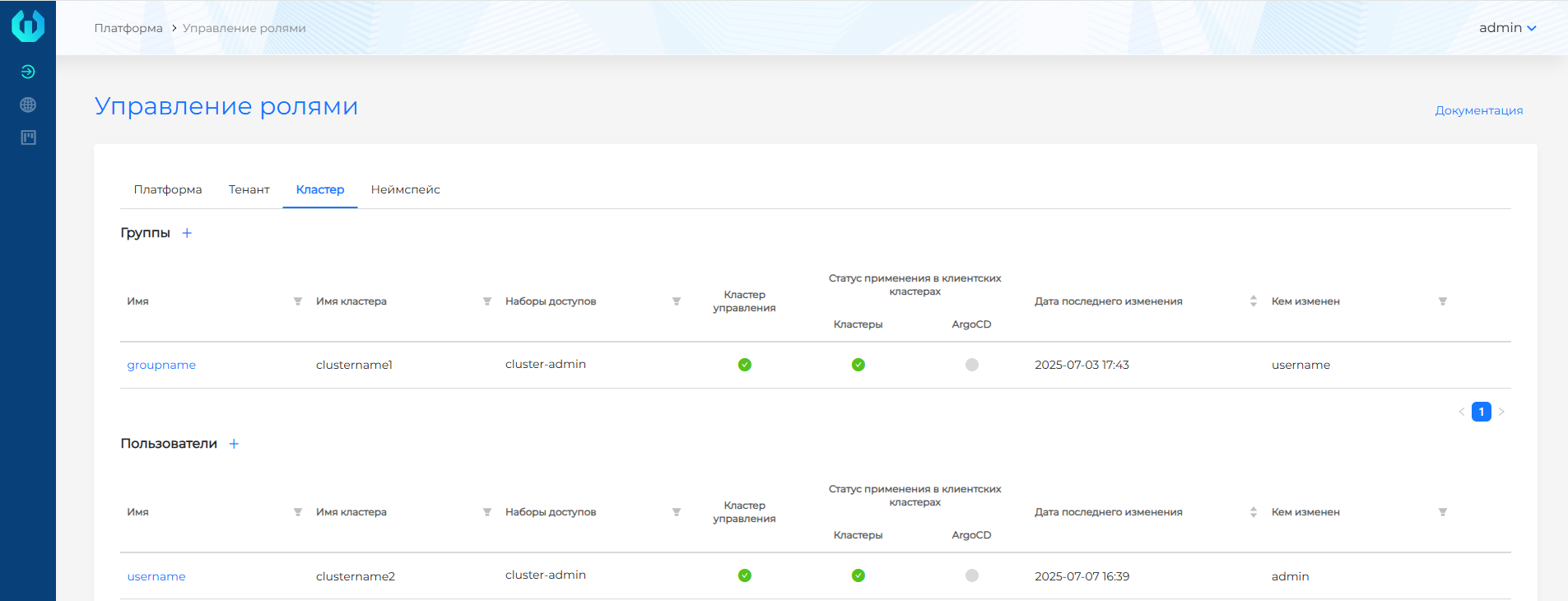The height and width of the screenshot is (601, 1568).
Task: Open the groupname group link
Action: pyautogui.click(x=161, y=365)
